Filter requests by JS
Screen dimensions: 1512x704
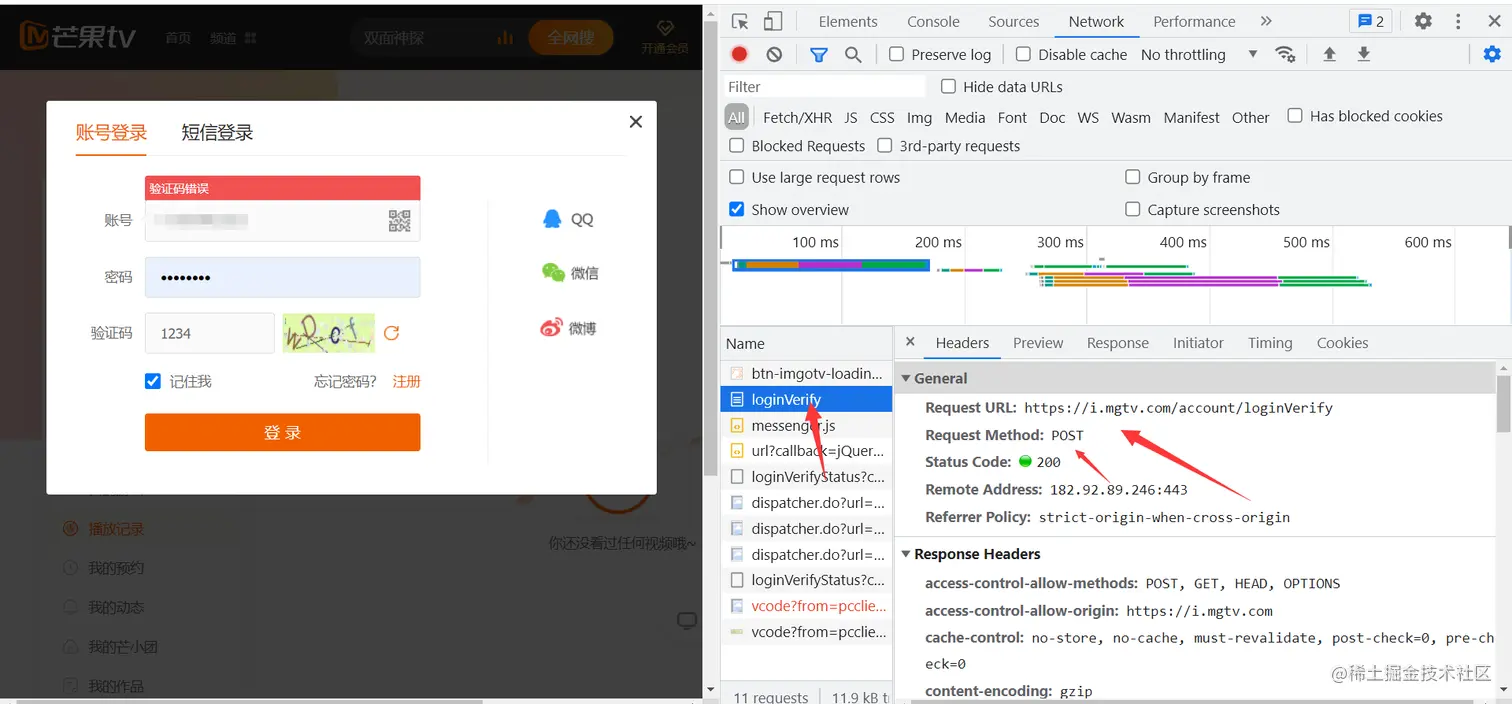[851, 117]
